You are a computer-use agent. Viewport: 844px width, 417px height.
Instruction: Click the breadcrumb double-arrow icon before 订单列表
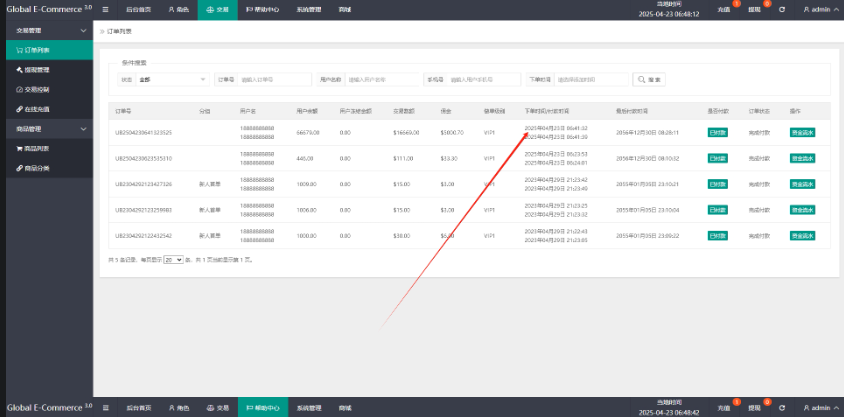(x=102, y=32)
